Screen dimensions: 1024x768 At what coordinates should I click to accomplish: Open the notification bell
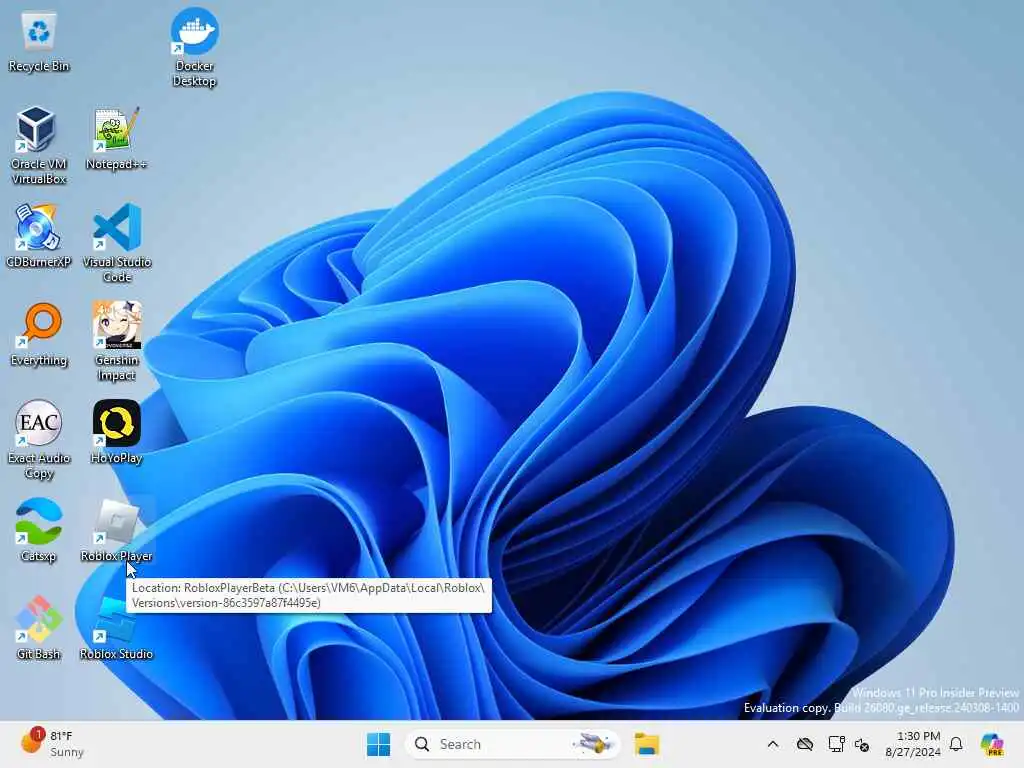(x=956, y=744)
